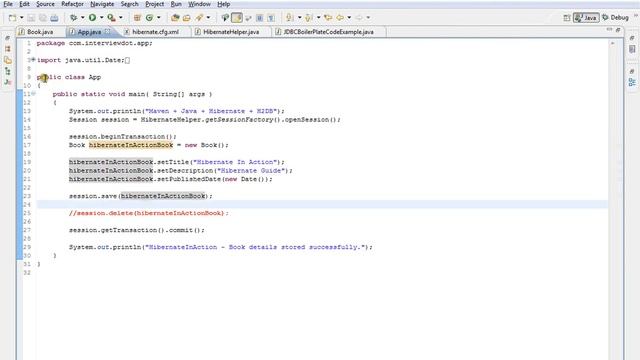The width and height of the screenshot is (640, 360).
Task: Switch to the Debug perspective
Action: [615, 18]
